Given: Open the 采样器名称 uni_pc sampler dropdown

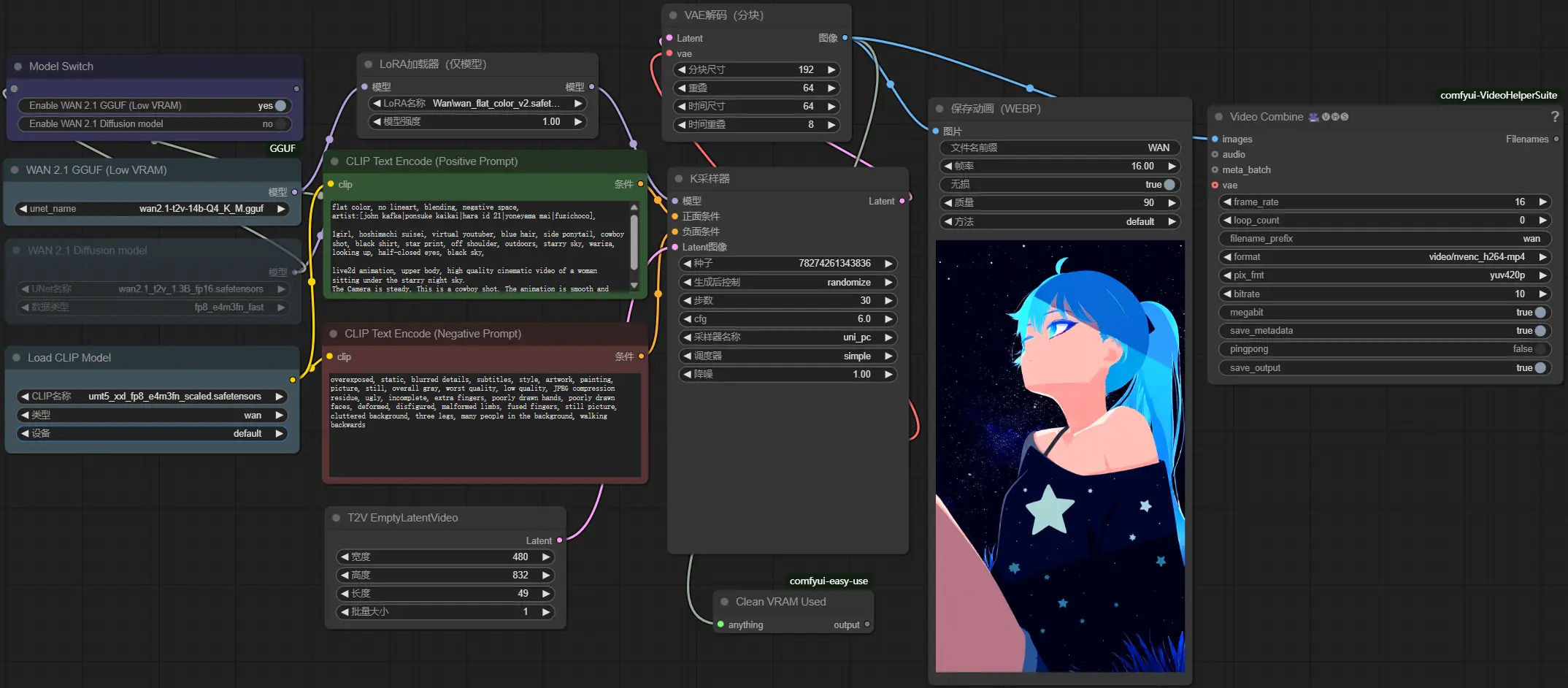Looking at the screenshot, I should (788, 337).
